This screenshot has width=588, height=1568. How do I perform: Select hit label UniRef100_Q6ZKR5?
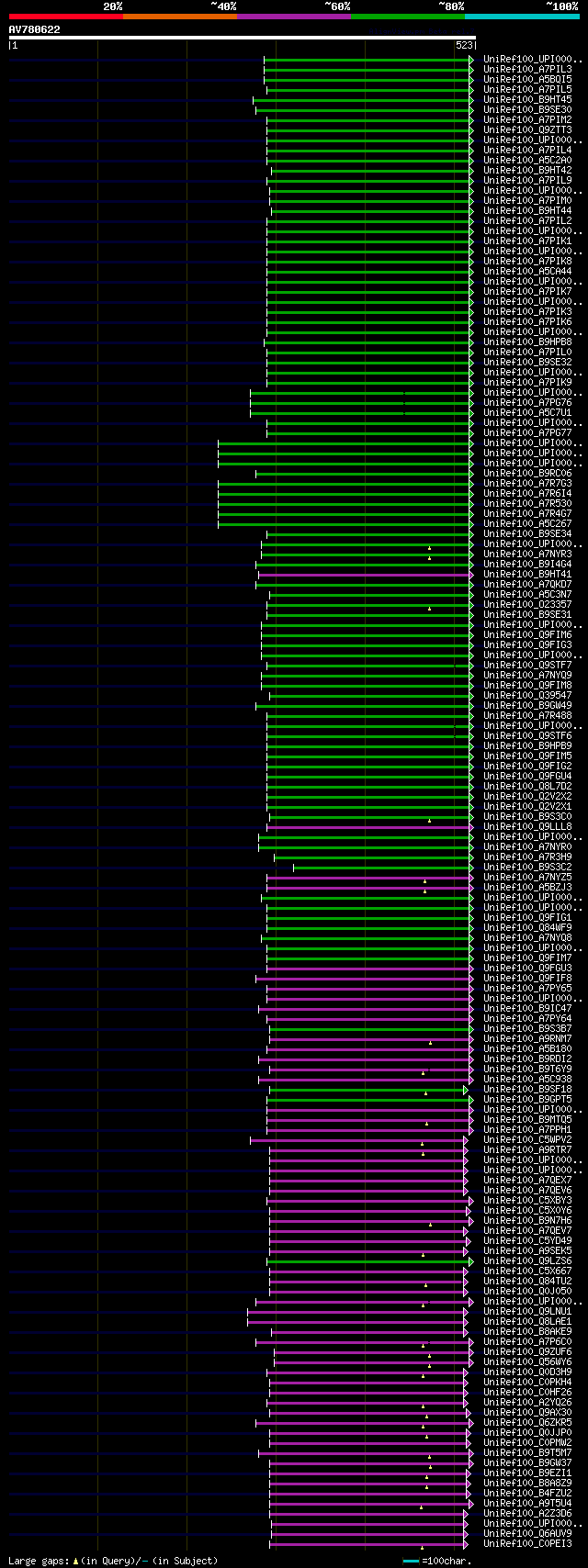(x=527, y=1422)
